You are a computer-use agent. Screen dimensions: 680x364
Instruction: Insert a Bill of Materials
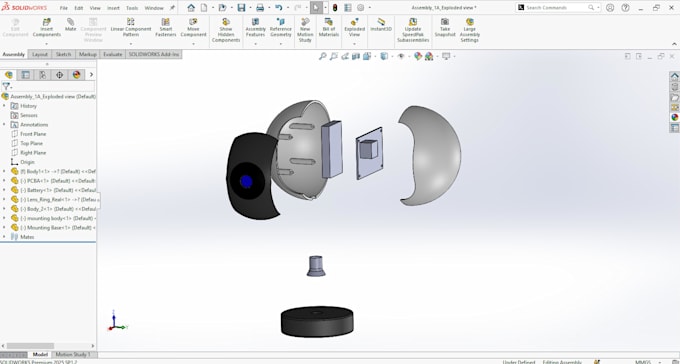click(329, 28)
